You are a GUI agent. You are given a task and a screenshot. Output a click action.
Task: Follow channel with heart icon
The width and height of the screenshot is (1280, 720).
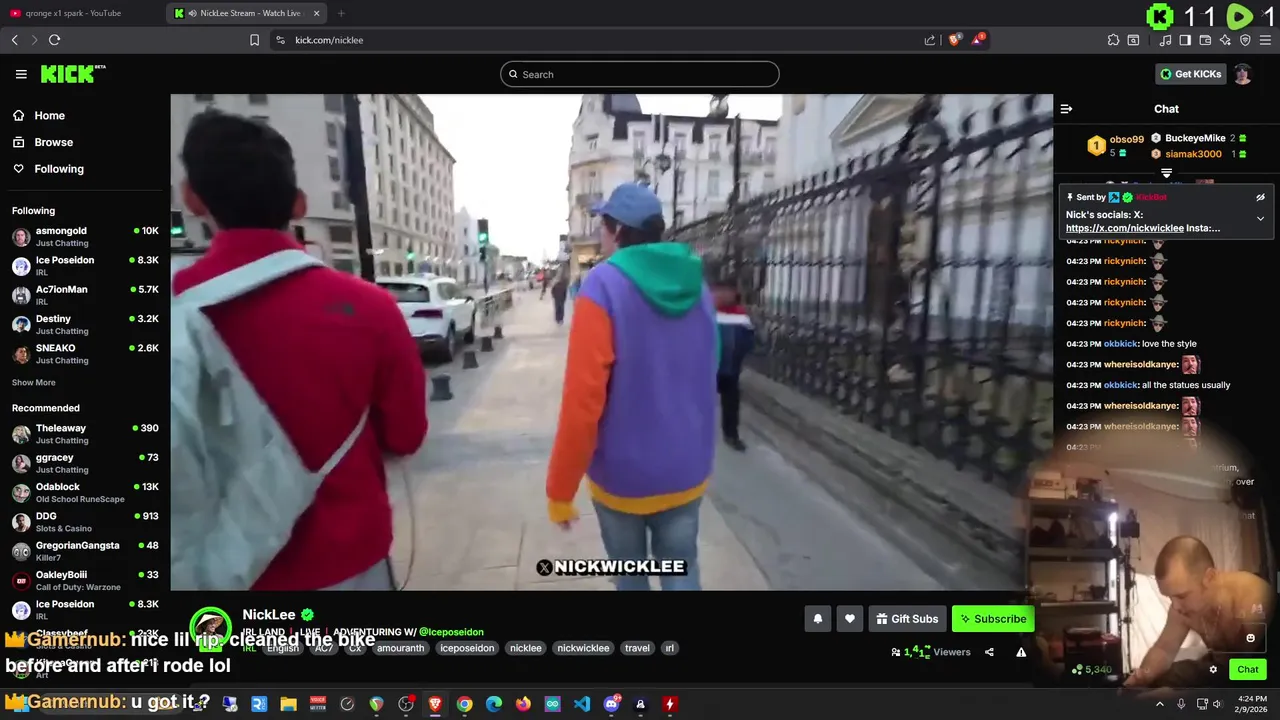point(850,619)
